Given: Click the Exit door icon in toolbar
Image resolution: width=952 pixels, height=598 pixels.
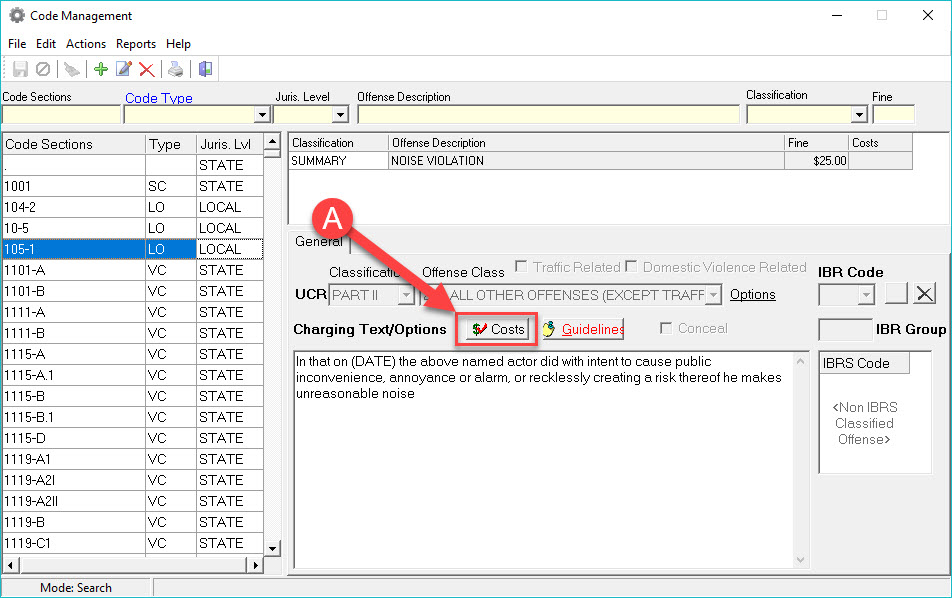Looking at the screenshot, I should 204,69.
